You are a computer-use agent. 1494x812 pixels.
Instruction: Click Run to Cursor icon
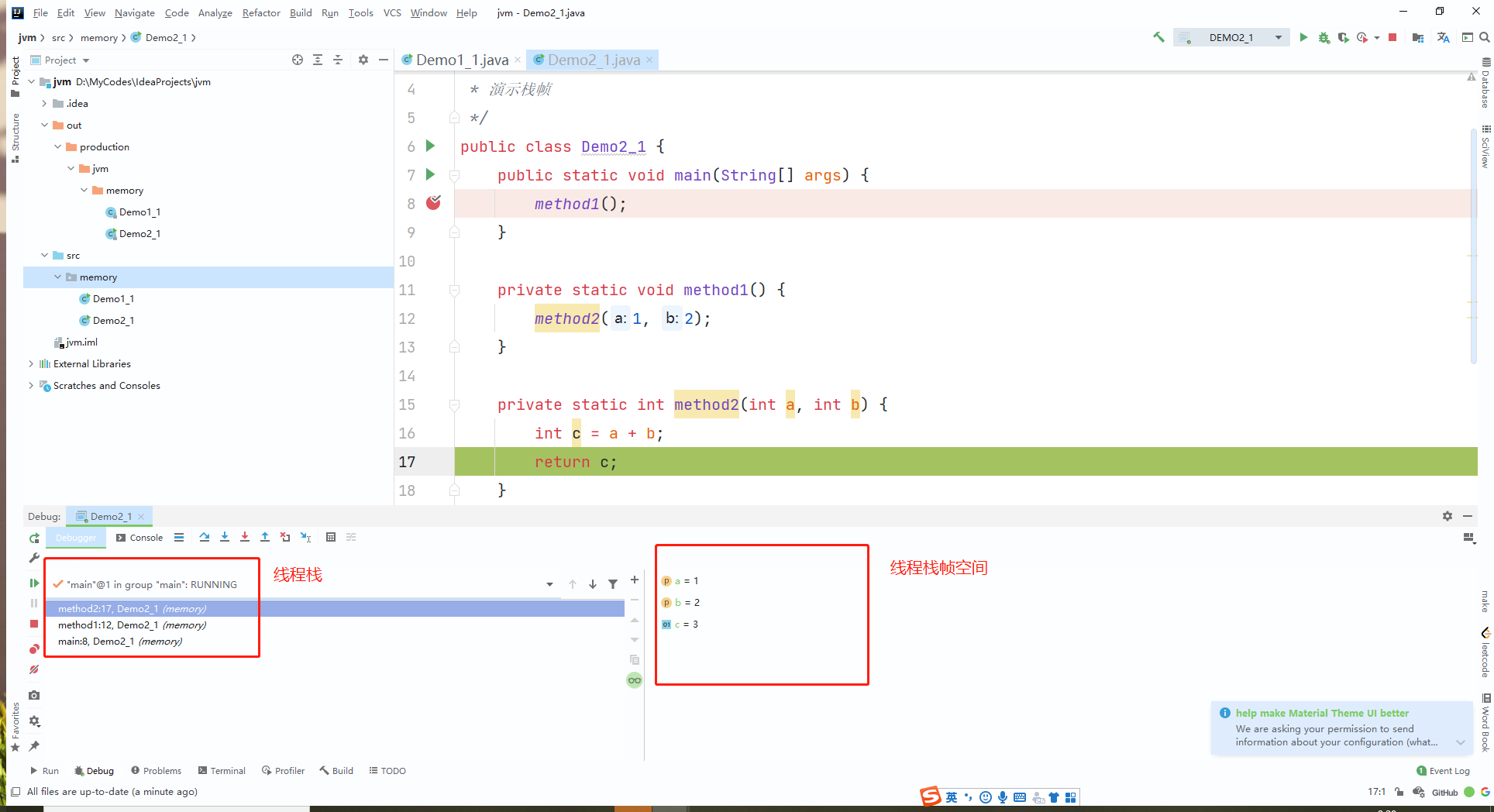pyautogui.click(x=306, y=537)
